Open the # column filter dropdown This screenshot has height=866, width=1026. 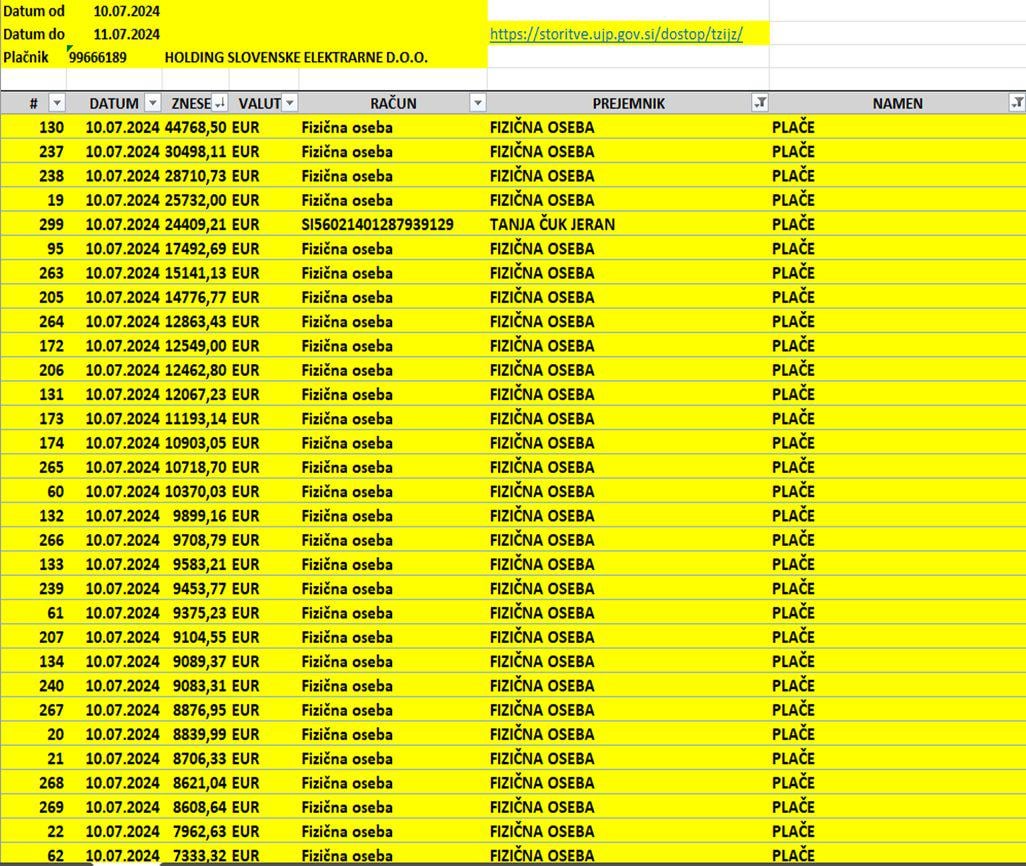[x=58, y=103]
